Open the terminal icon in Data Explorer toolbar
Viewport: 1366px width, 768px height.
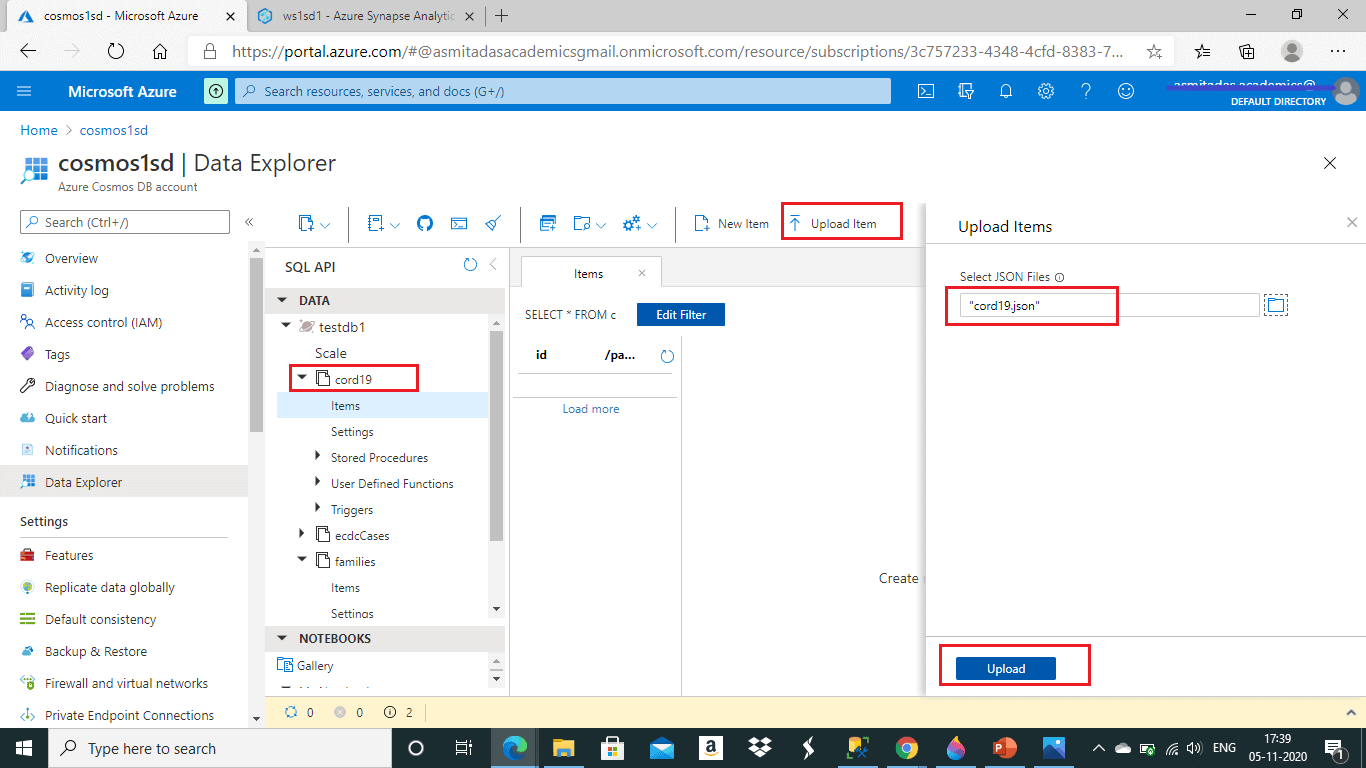tap(459, 224)
